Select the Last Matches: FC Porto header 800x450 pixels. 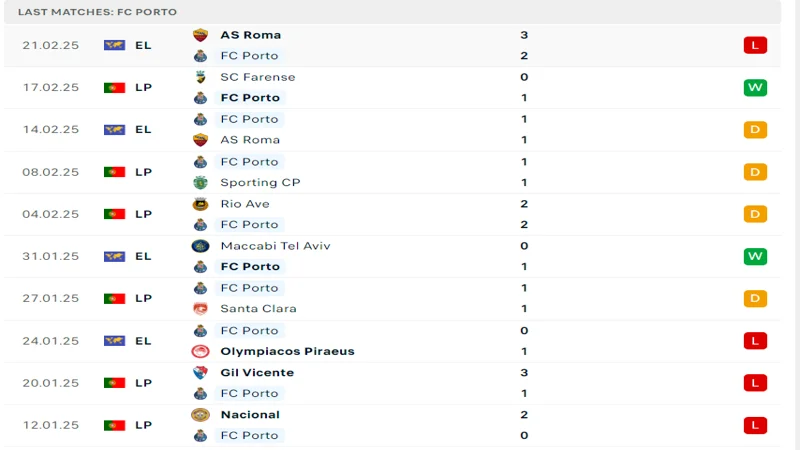tap(97, 12)
